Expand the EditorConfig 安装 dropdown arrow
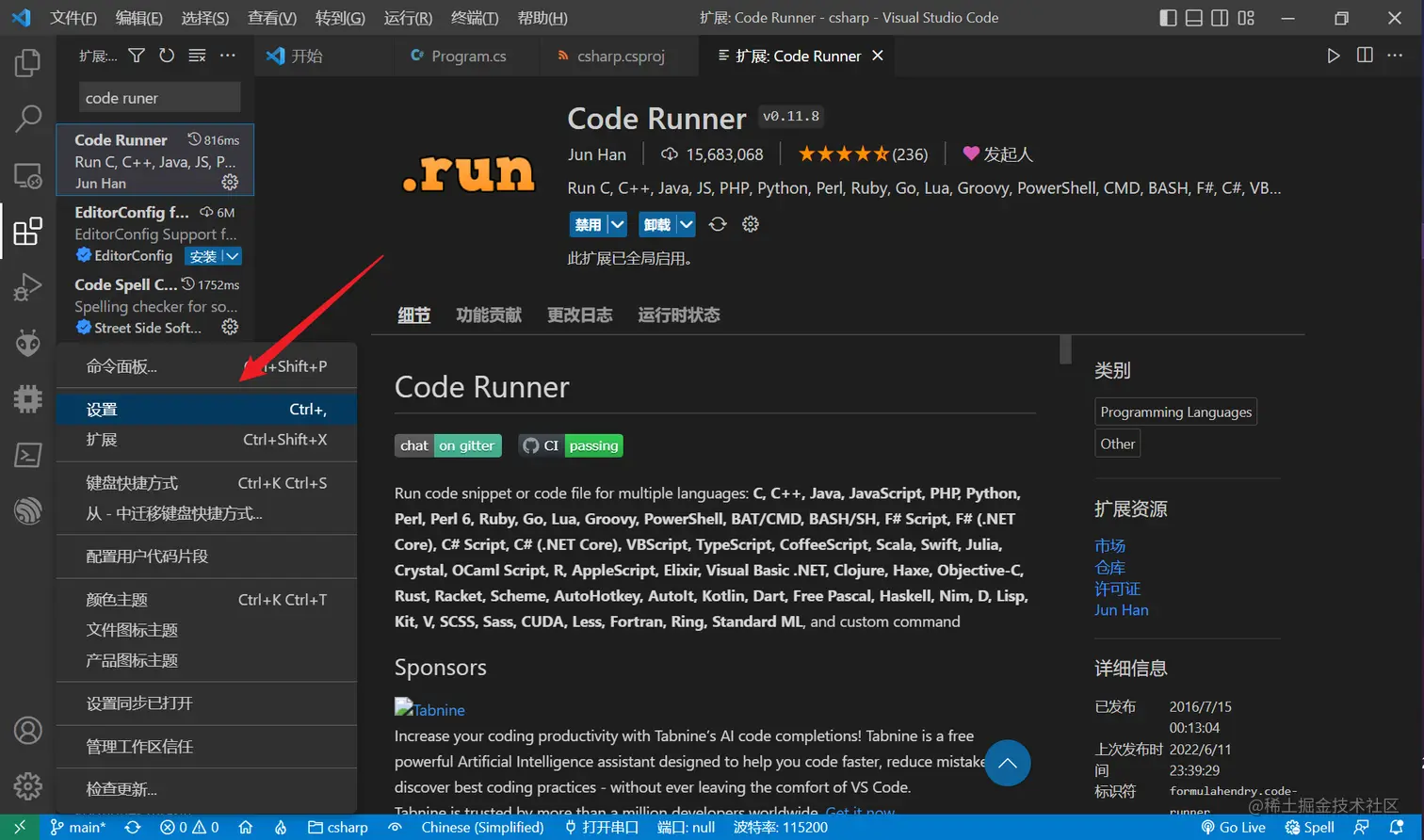The width and height of the screenshot is (1424, 840). tap(232, 256)
